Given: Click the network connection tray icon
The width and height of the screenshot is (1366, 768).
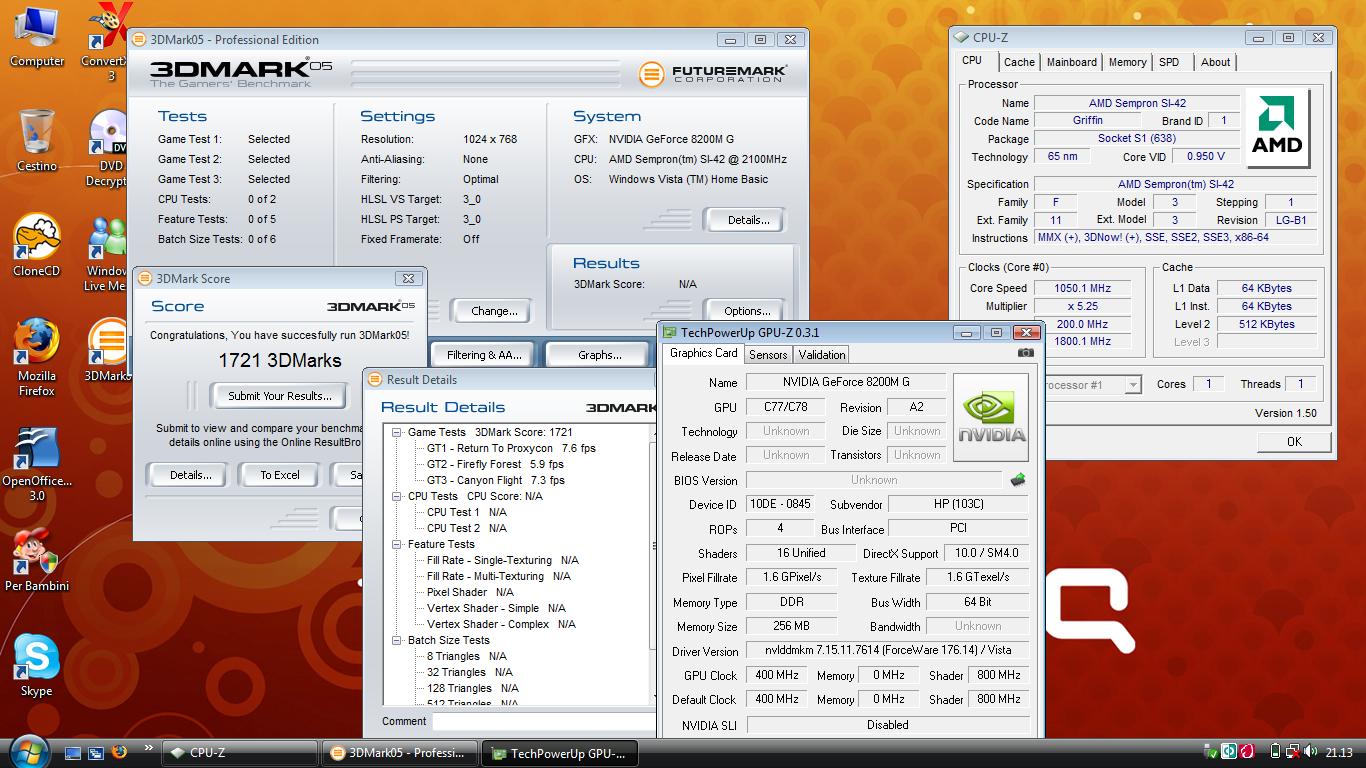Looking at the screenshot, I should [1293, 751].
